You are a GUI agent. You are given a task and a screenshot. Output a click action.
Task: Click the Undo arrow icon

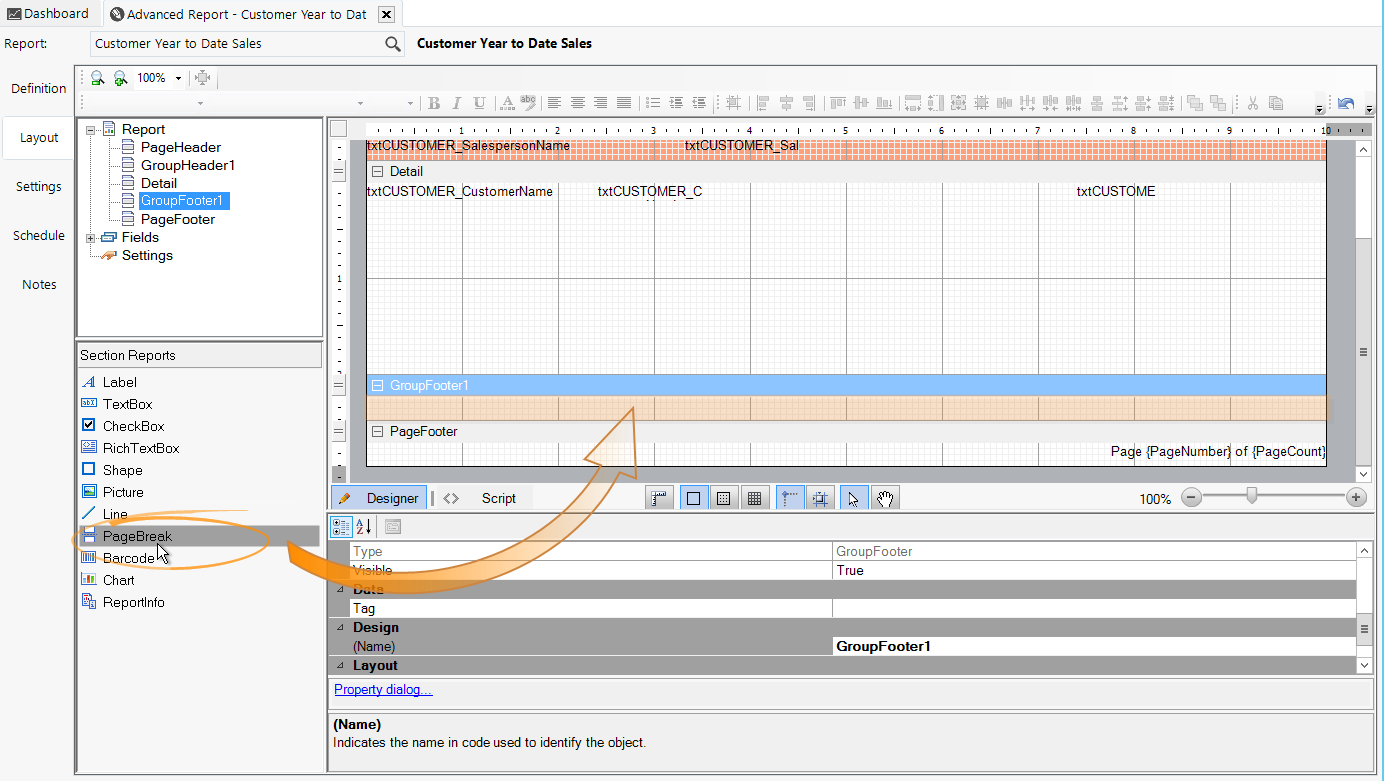(x=1346, y=103)
